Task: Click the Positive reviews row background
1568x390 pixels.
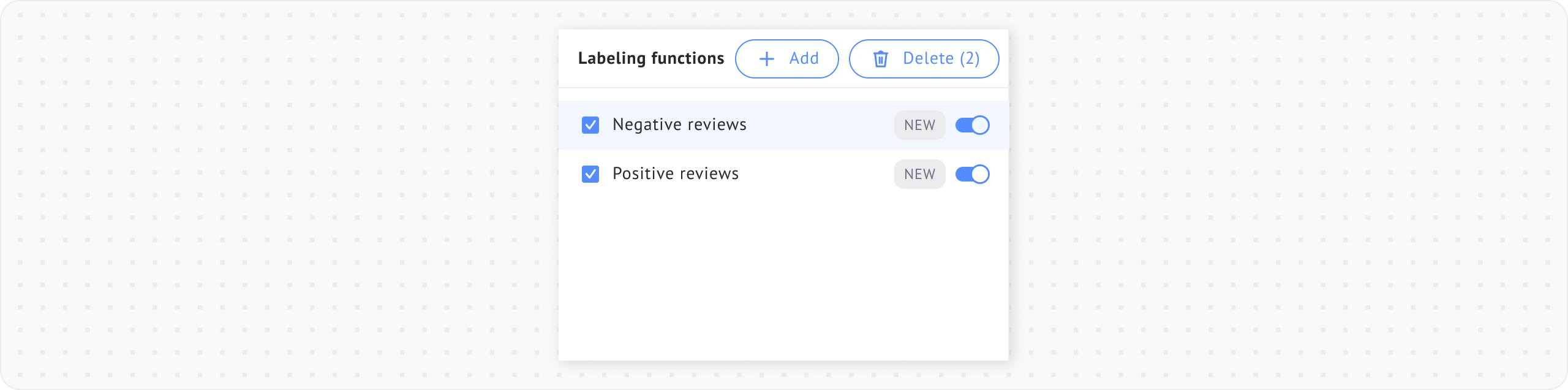Action: pyautogui.click(x=821, y=174)
